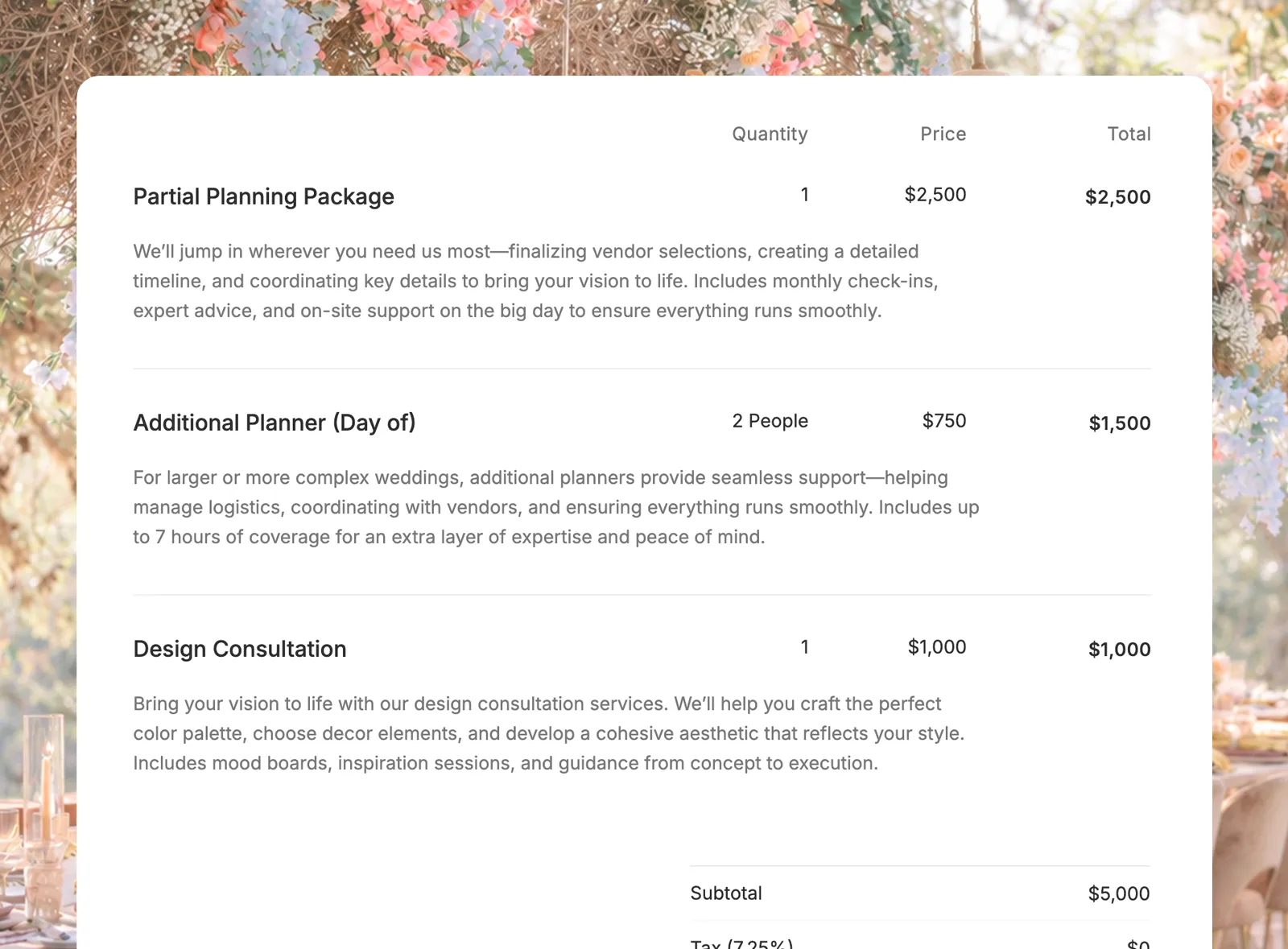Click the Subtotal label

[x=726, y=893]
